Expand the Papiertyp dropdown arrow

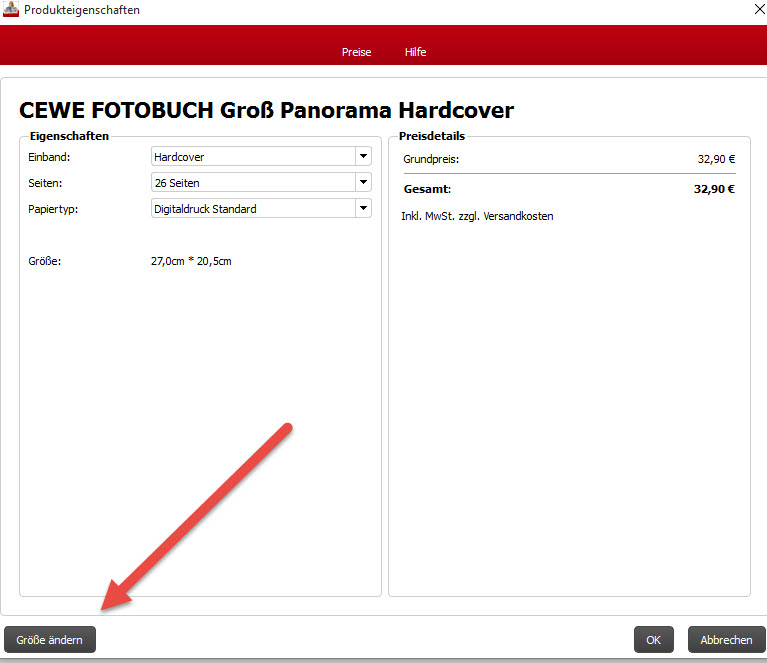coord(363,208)
